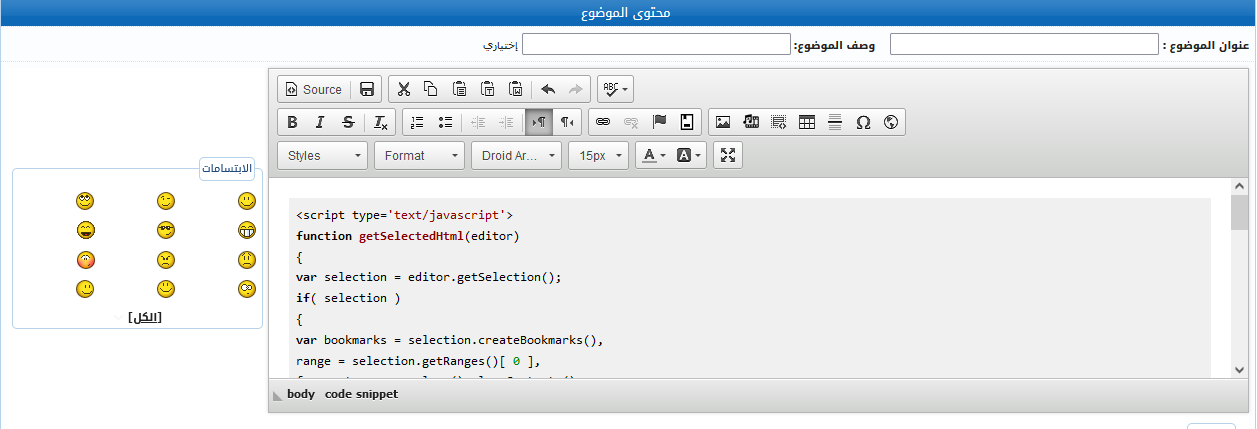Insert a numbered list

click(417, 122)
